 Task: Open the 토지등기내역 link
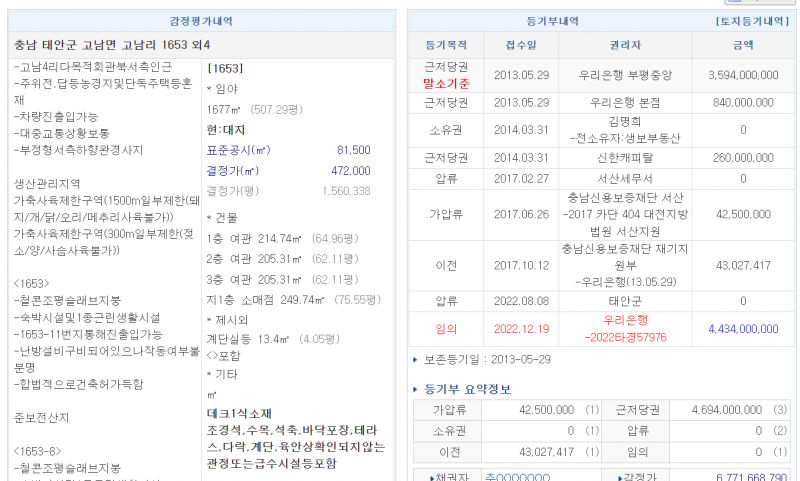[x=754, y=21]
